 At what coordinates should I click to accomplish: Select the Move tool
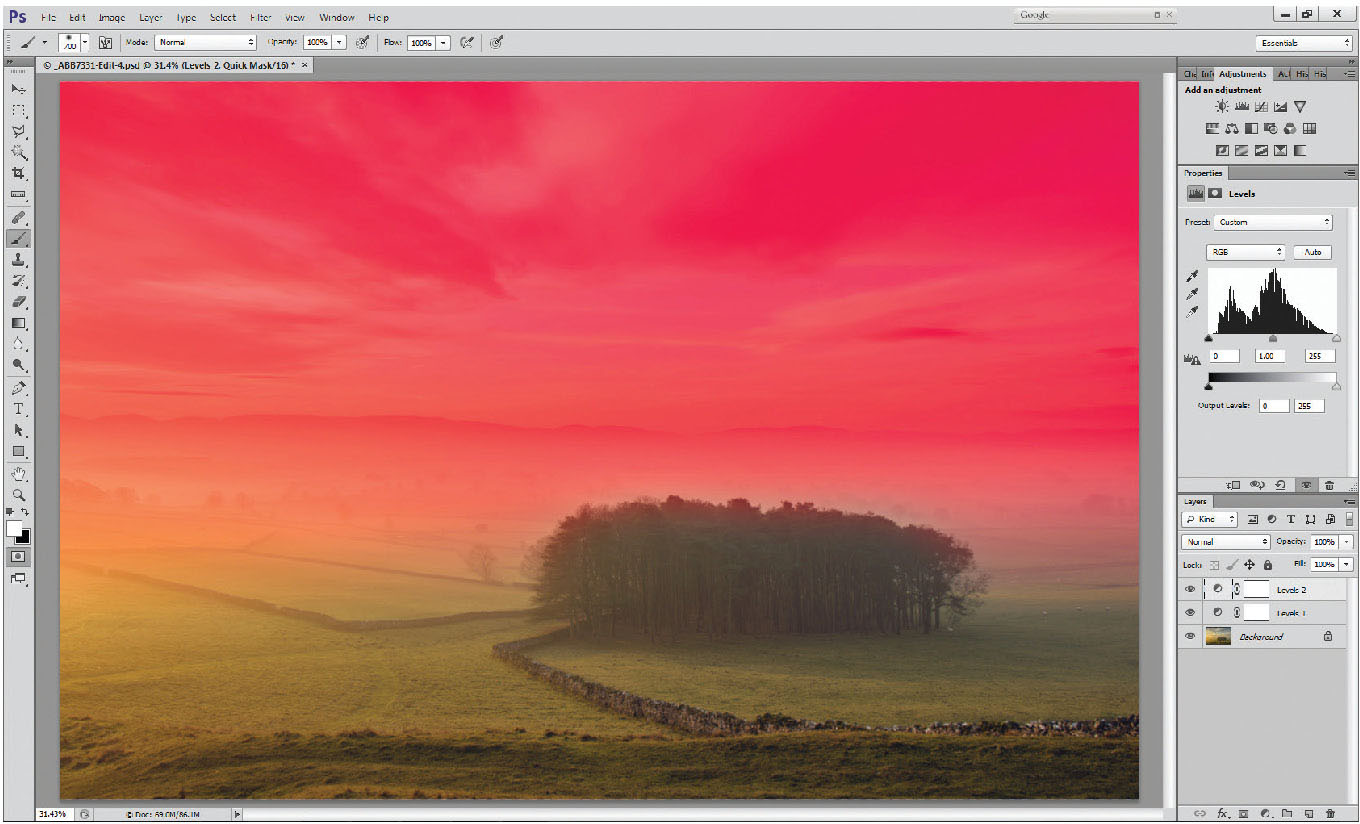pos(19,89)
